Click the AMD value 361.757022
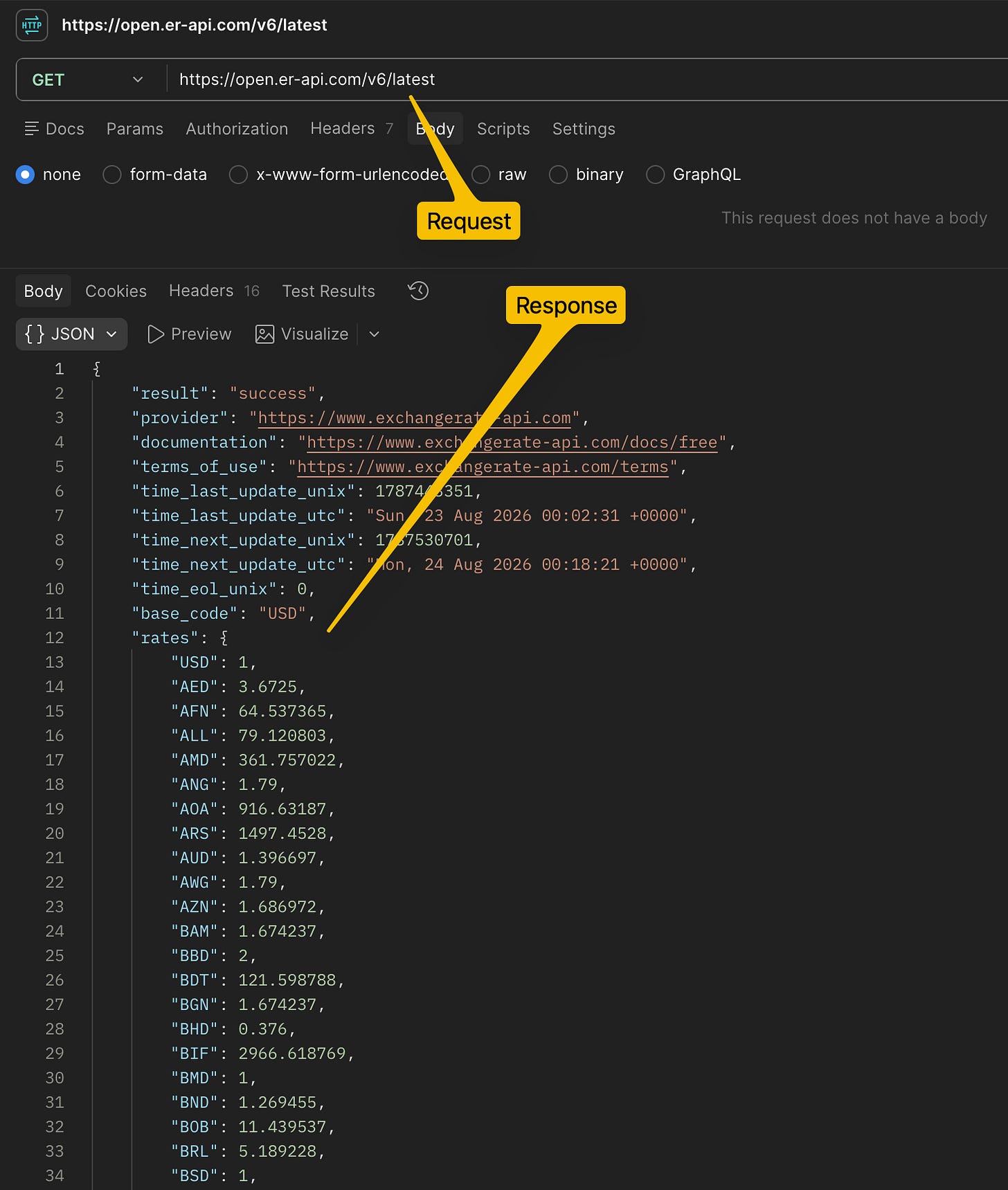This screenshot has height=1190, width=1008. pyautogui.click(x=287, y=760)
